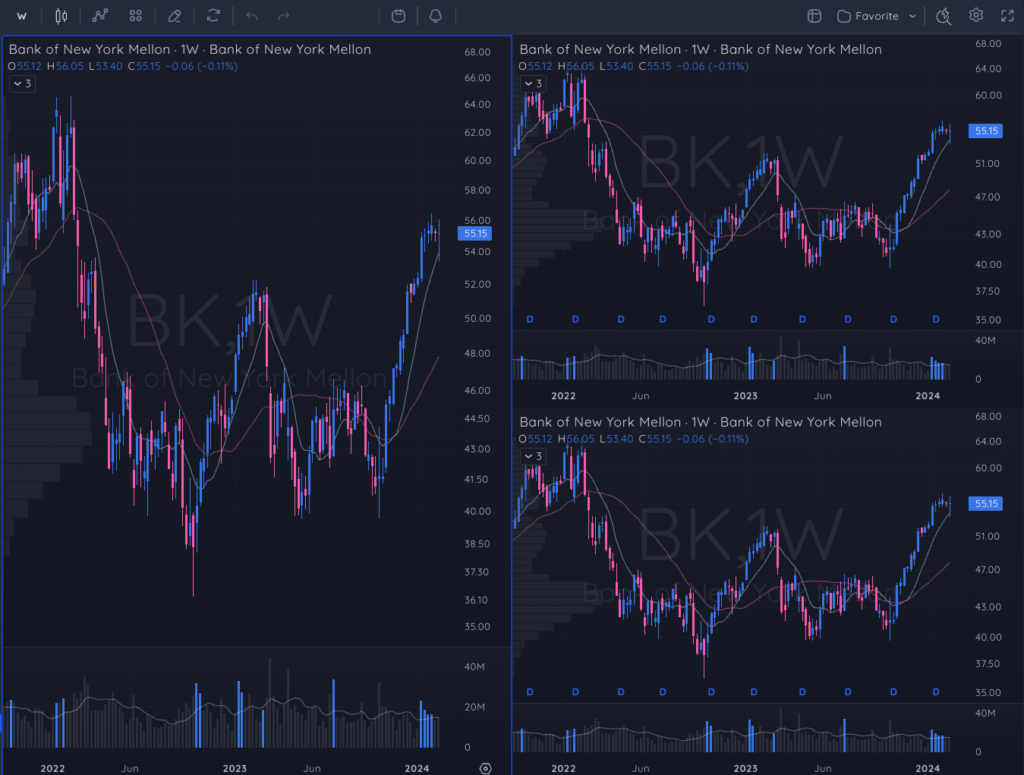Click 2022 on top-right chart time axis
This screenshot has width=1024, height=775.
[563, 396]
